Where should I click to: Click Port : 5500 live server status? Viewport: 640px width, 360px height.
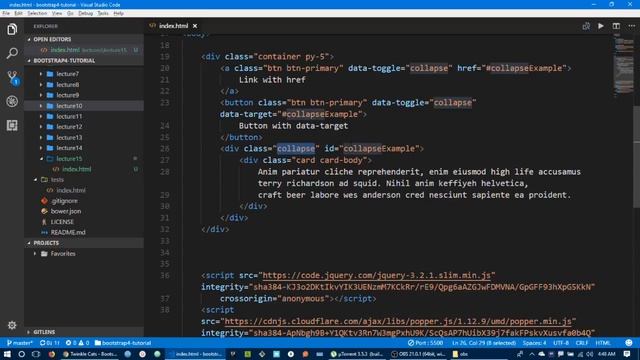[x=425, y=343]
